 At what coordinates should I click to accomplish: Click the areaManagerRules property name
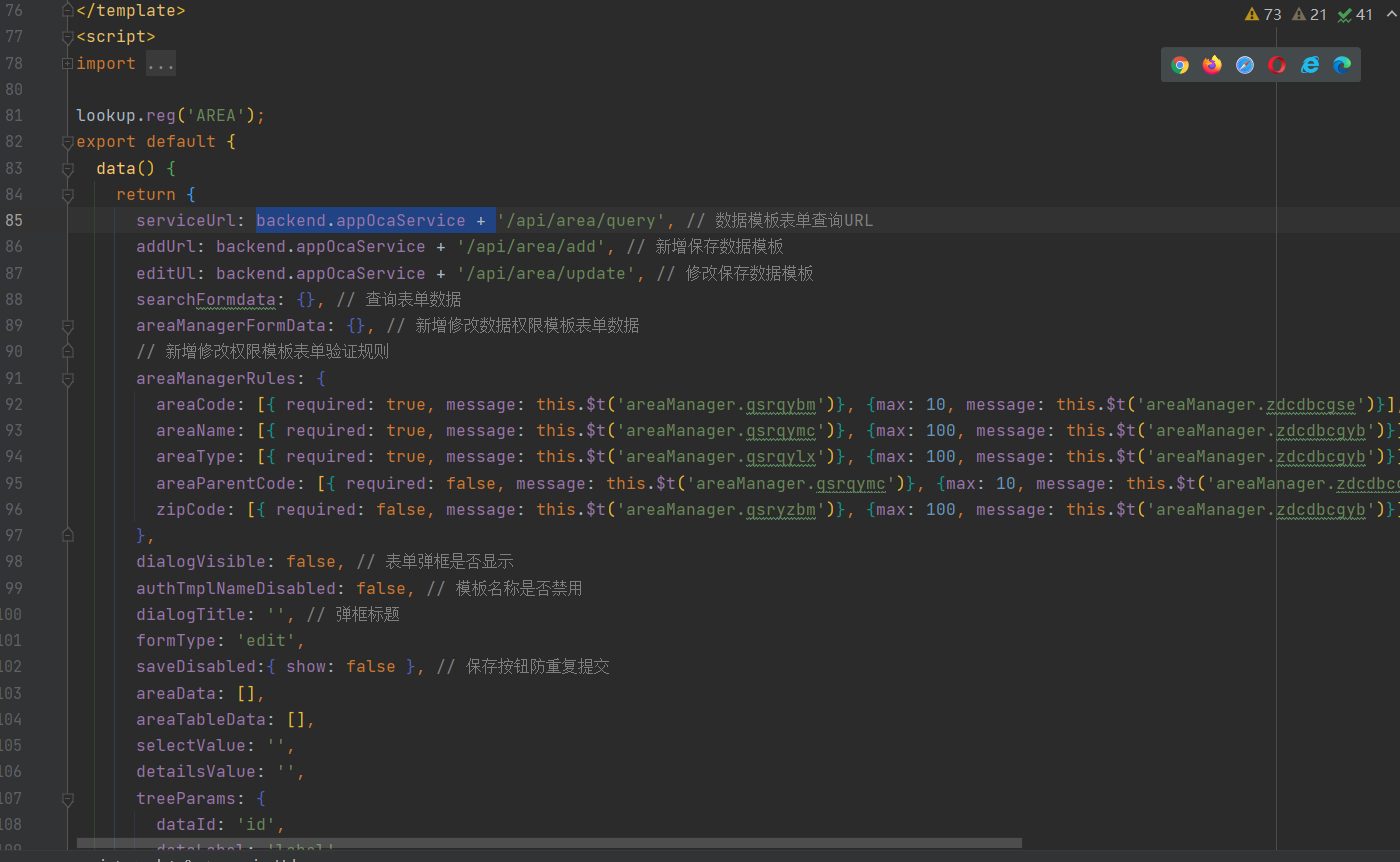coord(216,378)
